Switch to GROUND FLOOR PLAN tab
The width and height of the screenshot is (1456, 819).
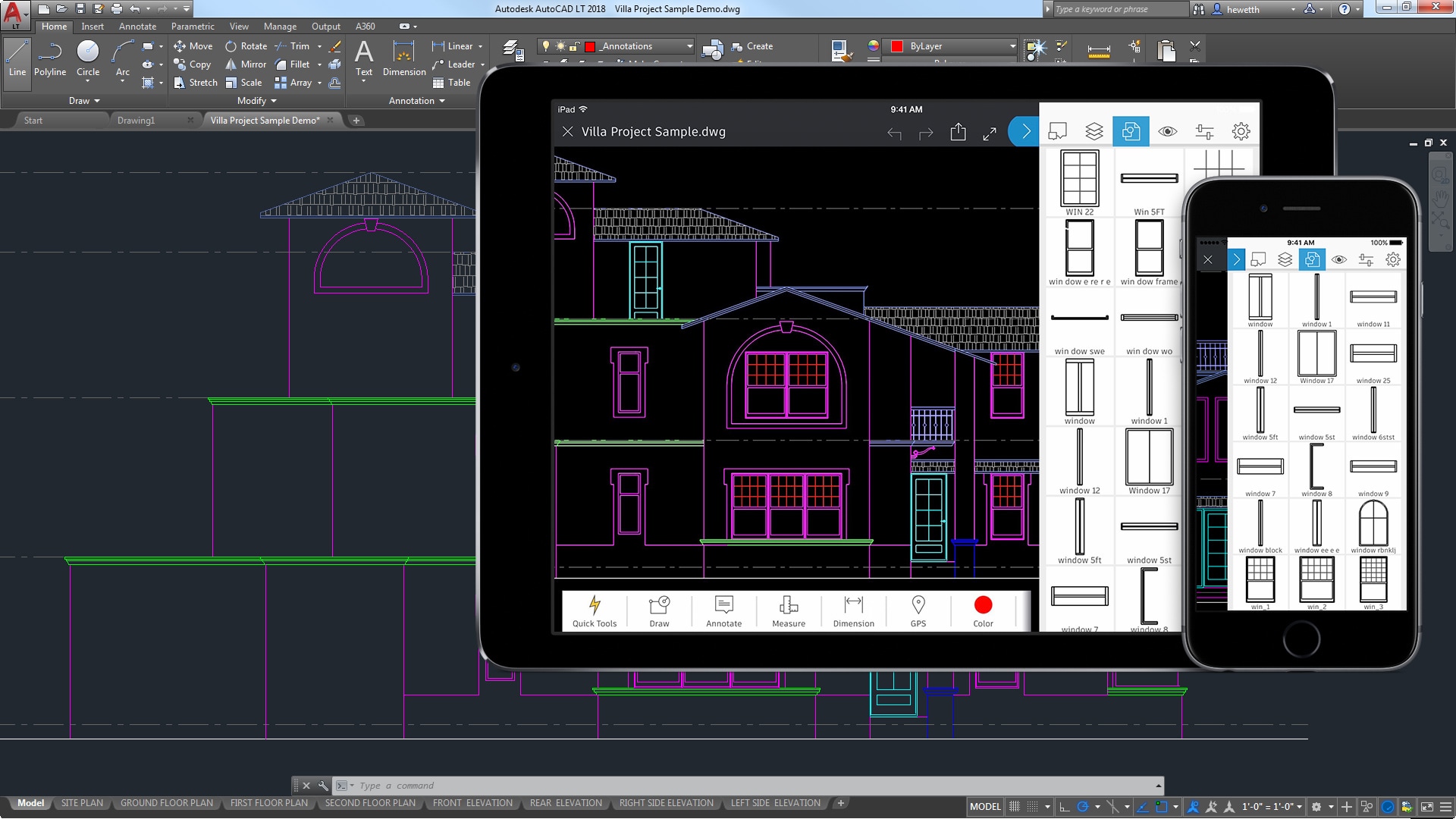pos(166,803)
